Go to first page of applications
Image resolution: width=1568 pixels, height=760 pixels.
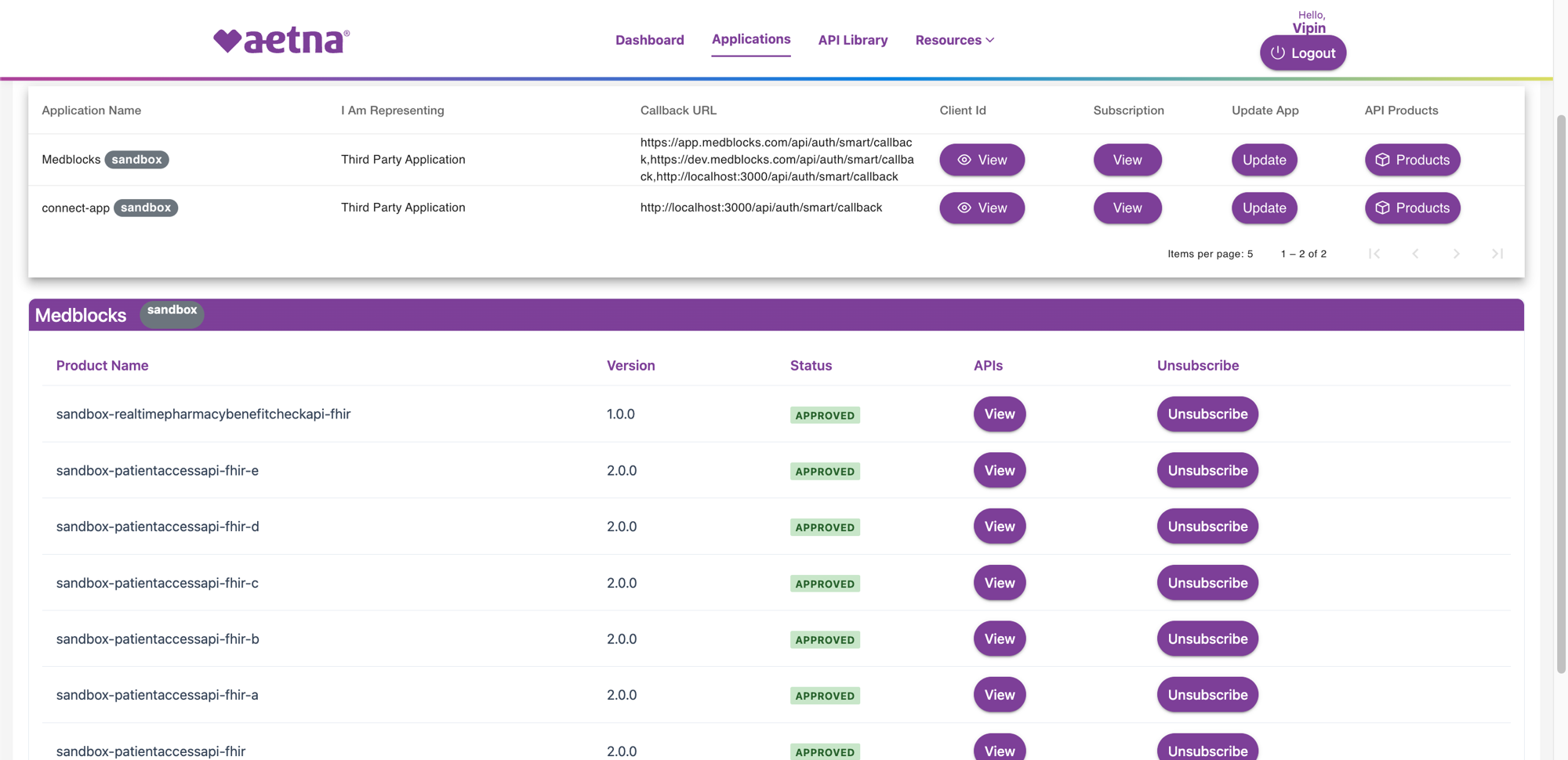(1374, 253)
